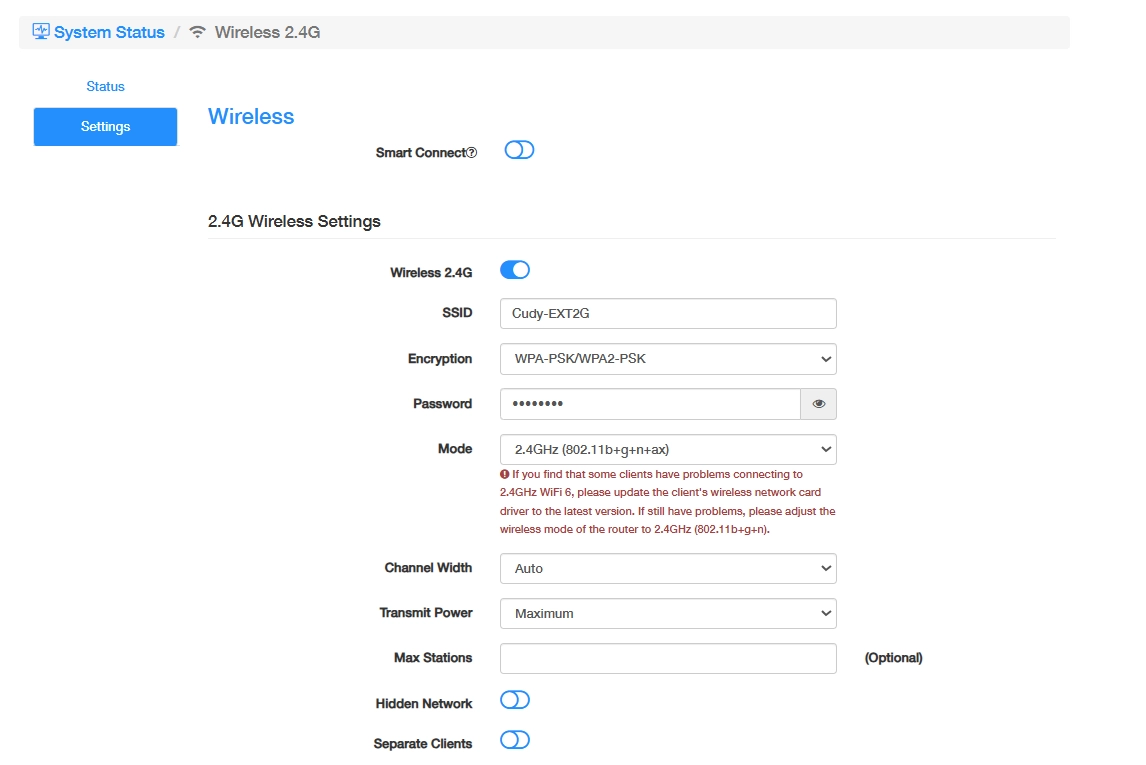This screenshot has width=1146, height=765.
Task: Click the Transmit Power label
Action: (x=425, y=612)
